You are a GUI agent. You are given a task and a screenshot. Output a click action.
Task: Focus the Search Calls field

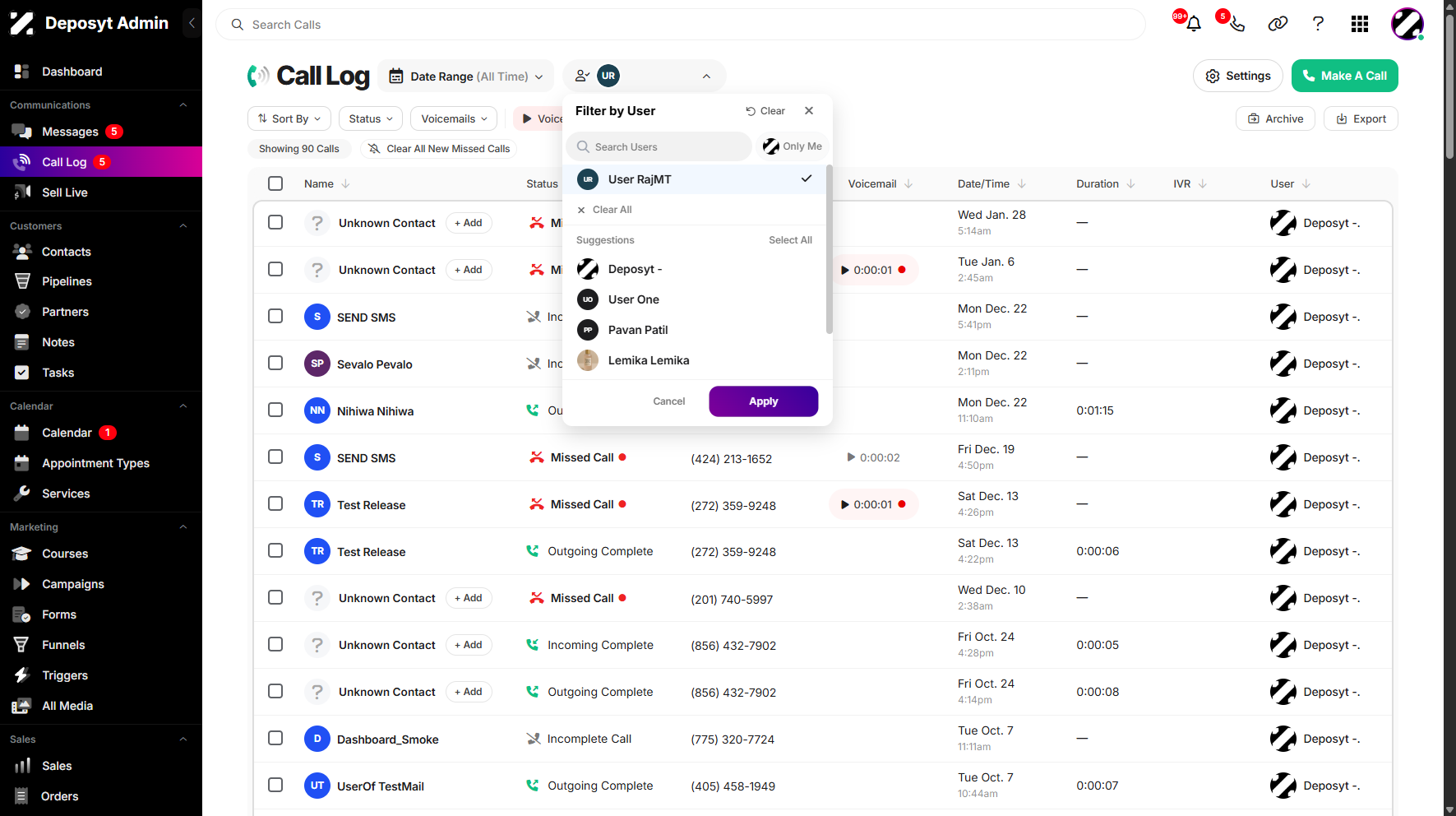click(x=680, y=25)
